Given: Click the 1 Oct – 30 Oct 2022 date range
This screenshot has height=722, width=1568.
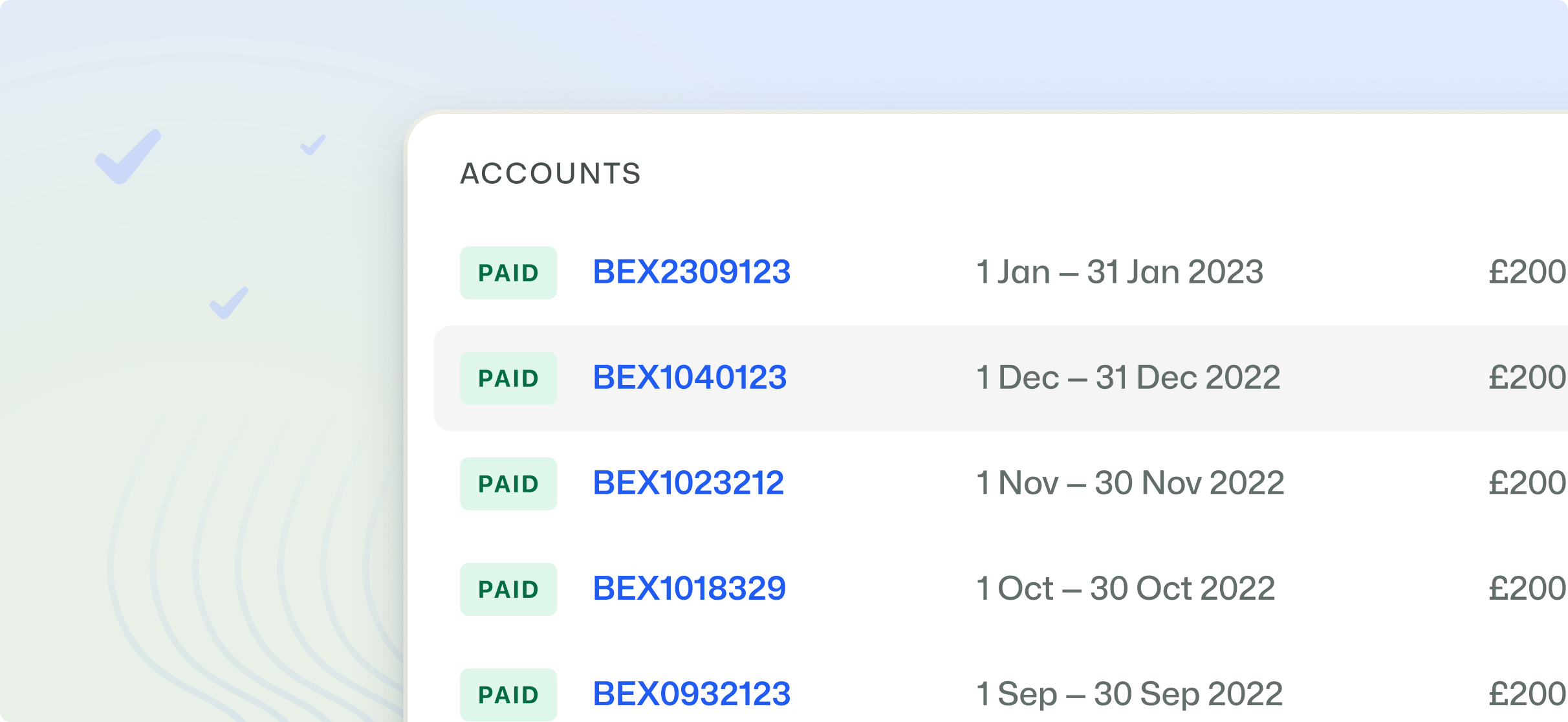Looking at the screenshot, I should (1125, 589).
